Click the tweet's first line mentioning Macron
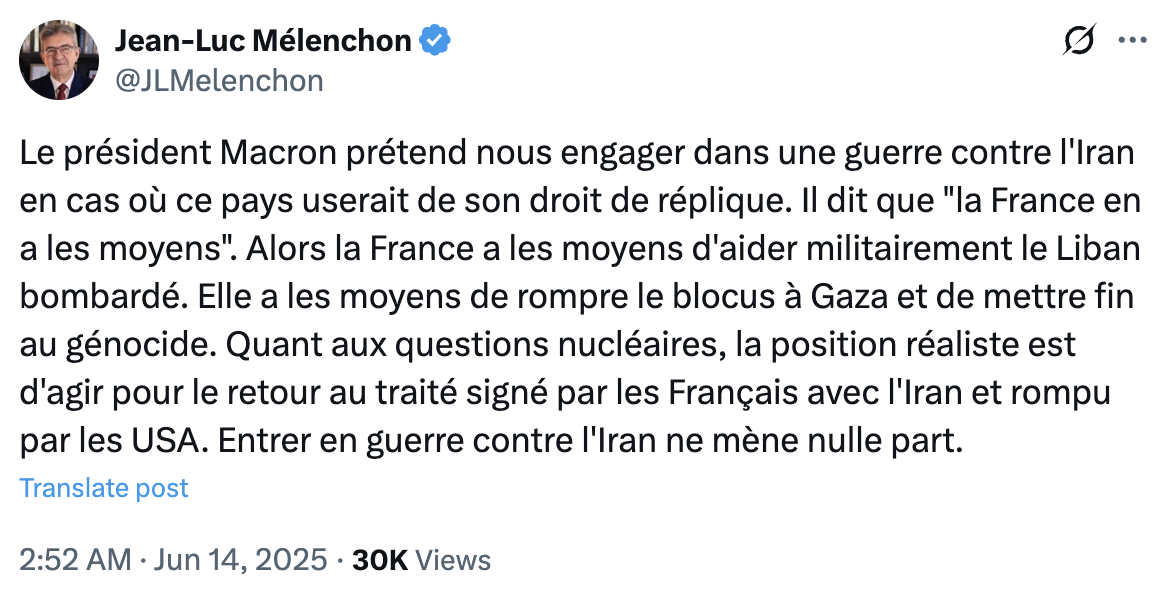 coord(576,153)
